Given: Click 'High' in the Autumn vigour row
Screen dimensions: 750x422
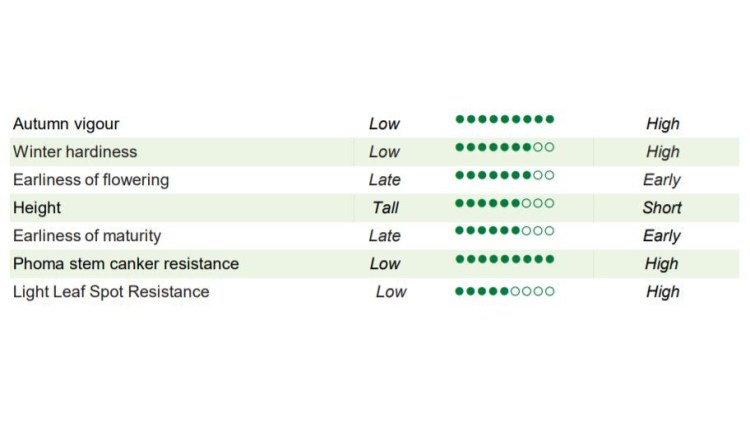Looking at the screenshot, I should 662,124.
